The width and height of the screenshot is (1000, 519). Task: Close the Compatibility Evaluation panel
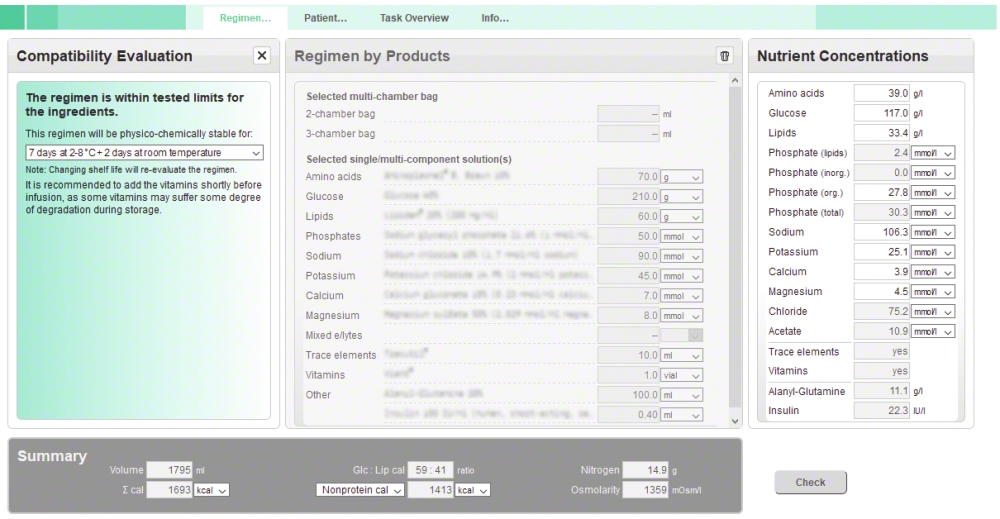(x=261, y=55)
